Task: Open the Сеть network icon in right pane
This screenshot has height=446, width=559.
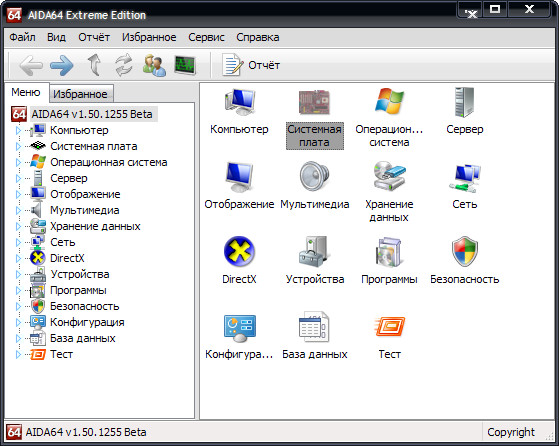Action: click(x=465, y=185)
